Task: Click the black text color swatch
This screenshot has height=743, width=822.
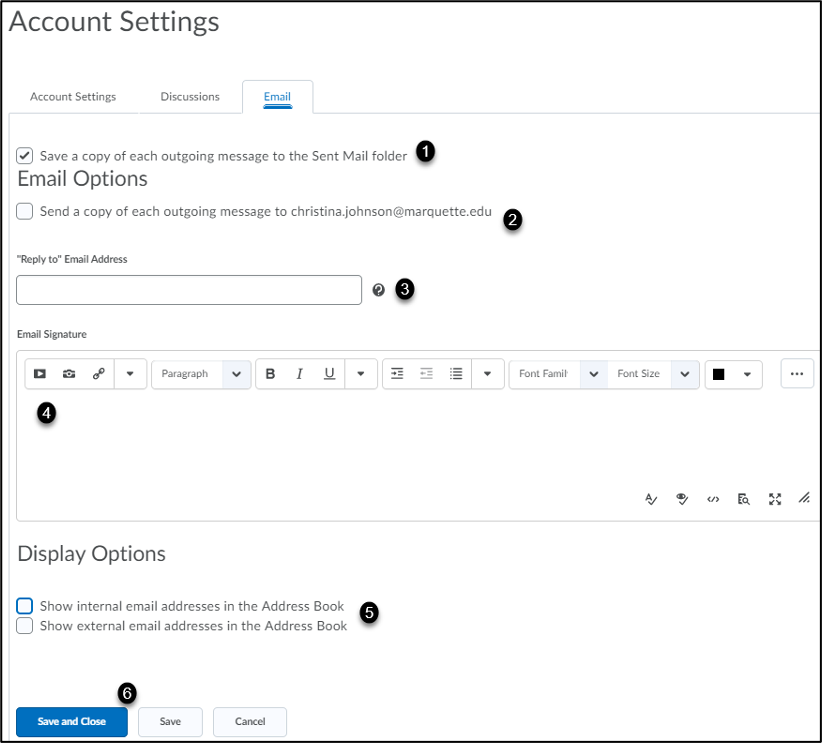Action: [x=718, y=374]
